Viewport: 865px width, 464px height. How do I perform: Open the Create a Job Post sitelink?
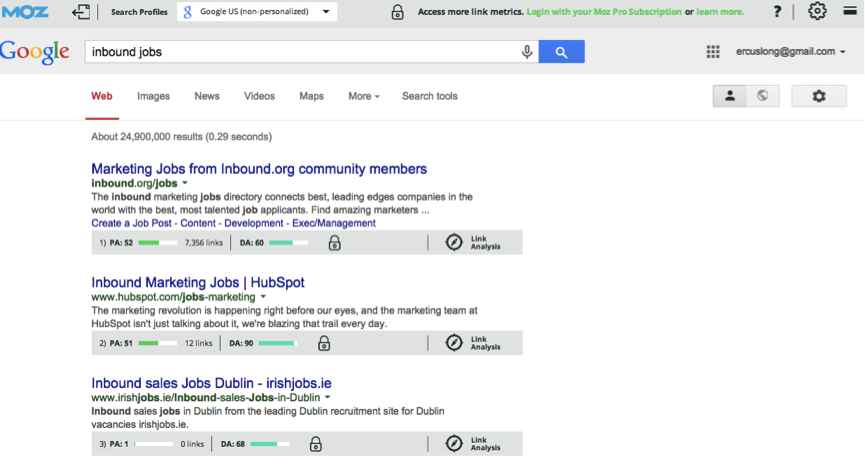pyautogui.click(x=131, y=223)
